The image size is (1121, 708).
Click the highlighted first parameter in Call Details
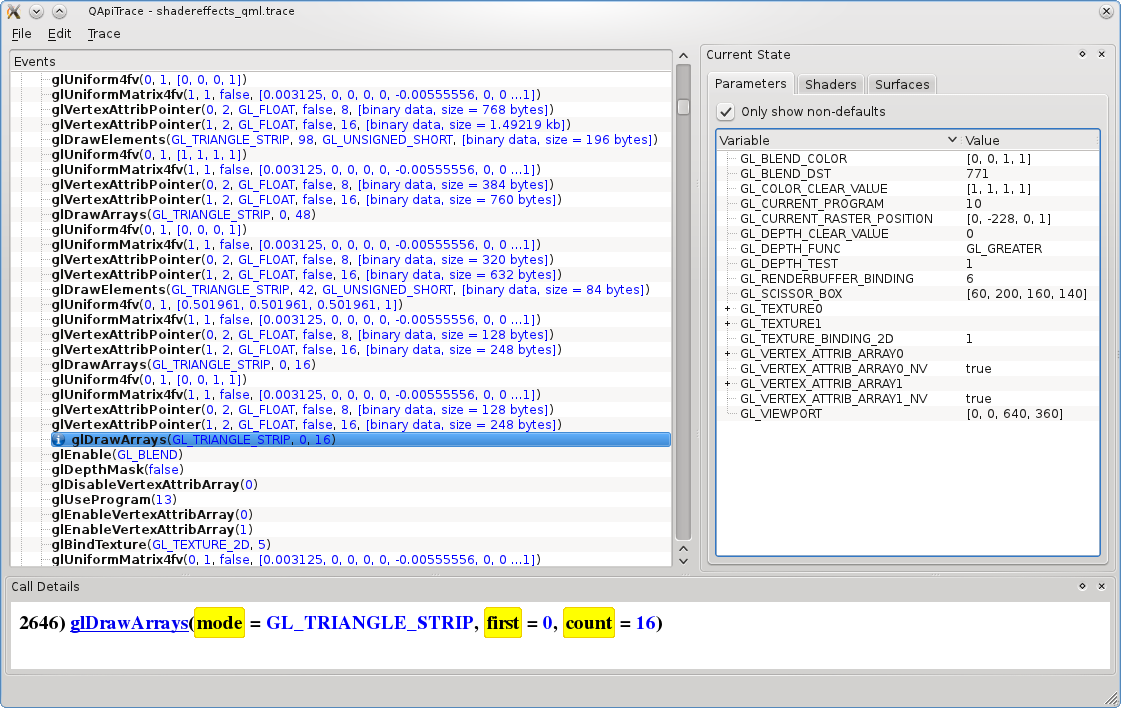pyautogui.click(x=503, y=623)
